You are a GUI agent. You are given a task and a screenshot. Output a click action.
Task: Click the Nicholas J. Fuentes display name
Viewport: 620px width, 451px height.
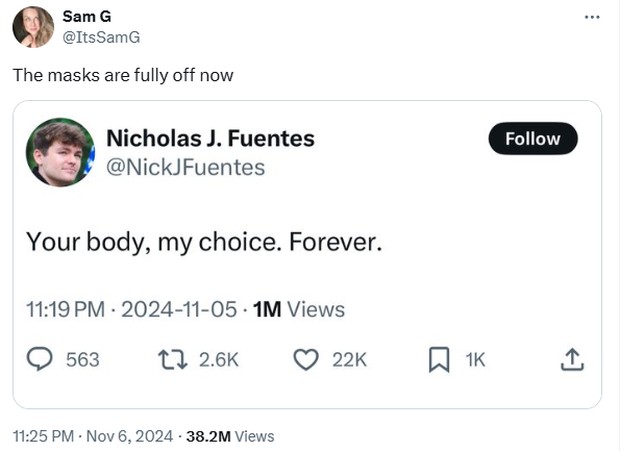[210, 139]
